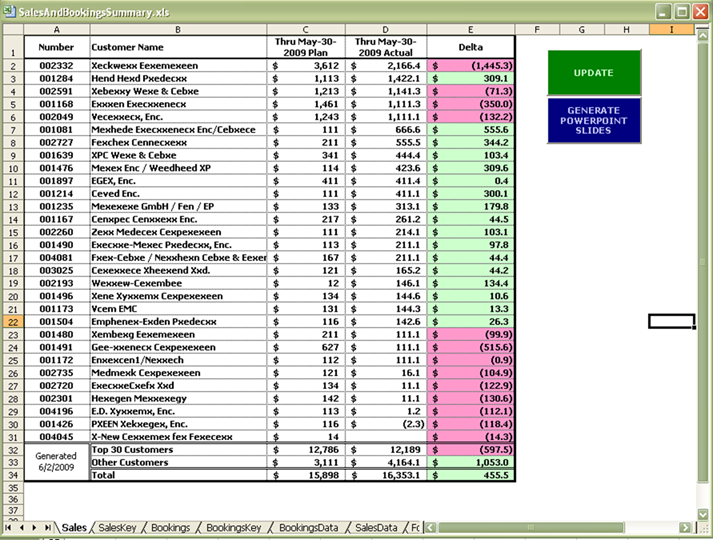
Task: Click the Number header cell
Action: coord(56,47)
